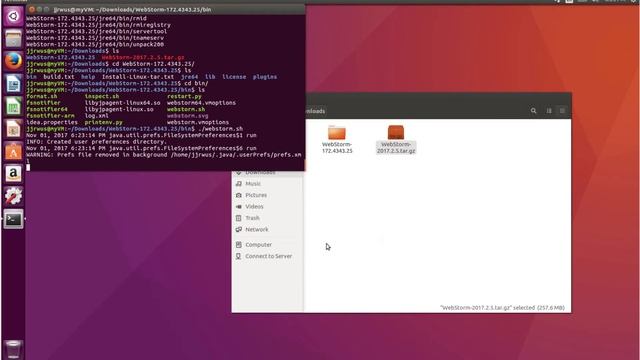Viewport: 640px width, 360px height.
Task: Open the Ubuntu Dash search launcher
Action: point(13,16)
